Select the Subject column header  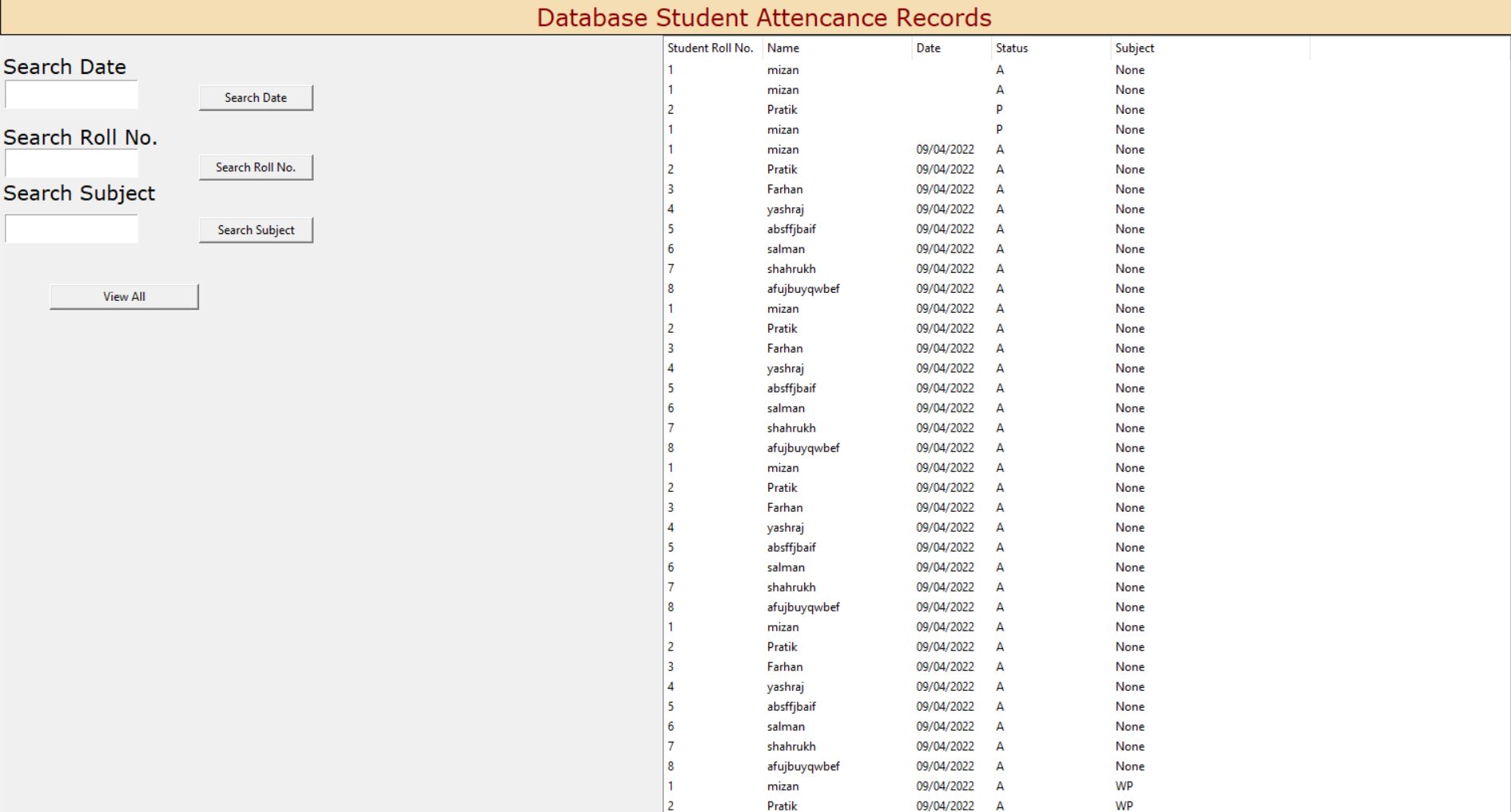click(1208, 48)
